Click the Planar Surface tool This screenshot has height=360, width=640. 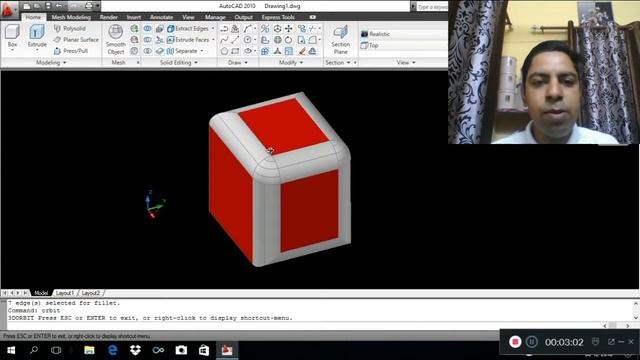pos(76,40)
